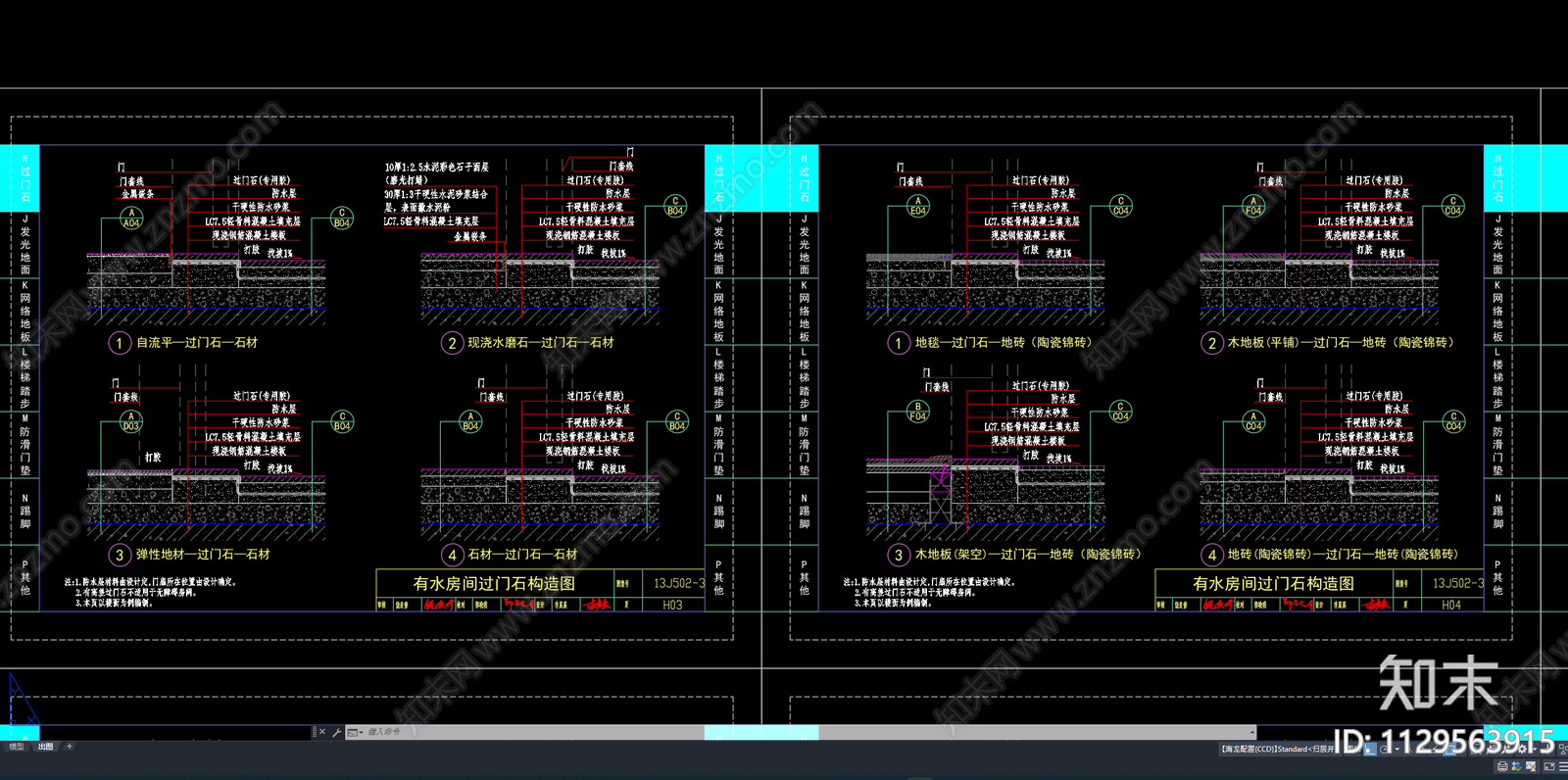Toggle clean screen icon at bottom right
This screenshot has width=1568, height=780.
(x=1549, y=766)
